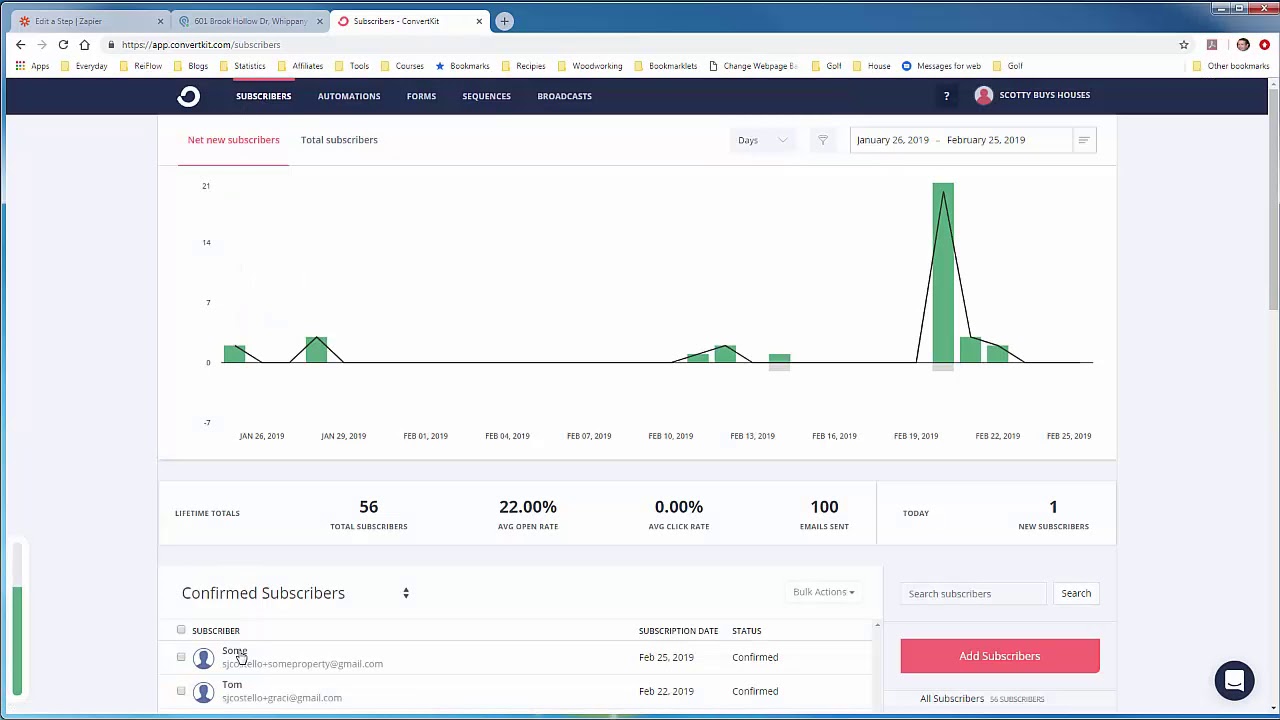
Task: Click the Jan 29 green chart bar
Action: (x=316, y=349)
